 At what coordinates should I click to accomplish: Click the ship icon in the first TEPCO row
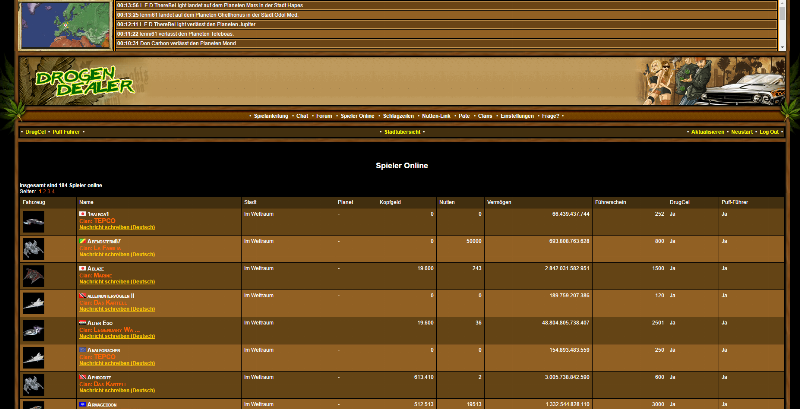point(33,222)
